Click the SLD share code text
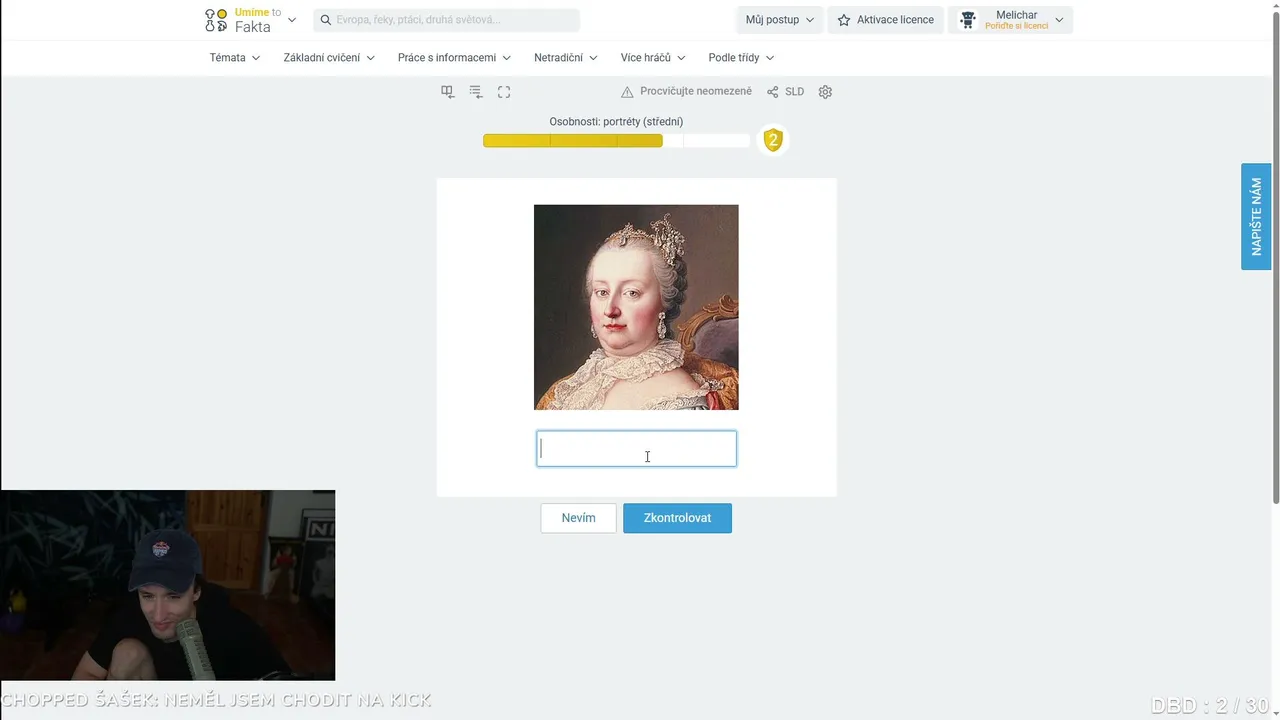Viewport: 1280px width, 720px height. click(x=794, y=92)
